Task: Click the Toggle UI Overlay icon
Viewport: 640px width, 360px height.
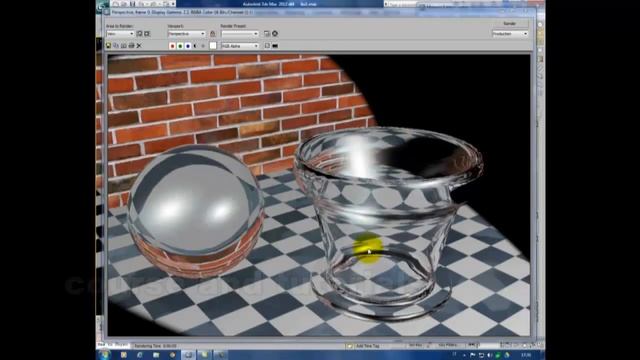Action: click(x=267, y=46)
